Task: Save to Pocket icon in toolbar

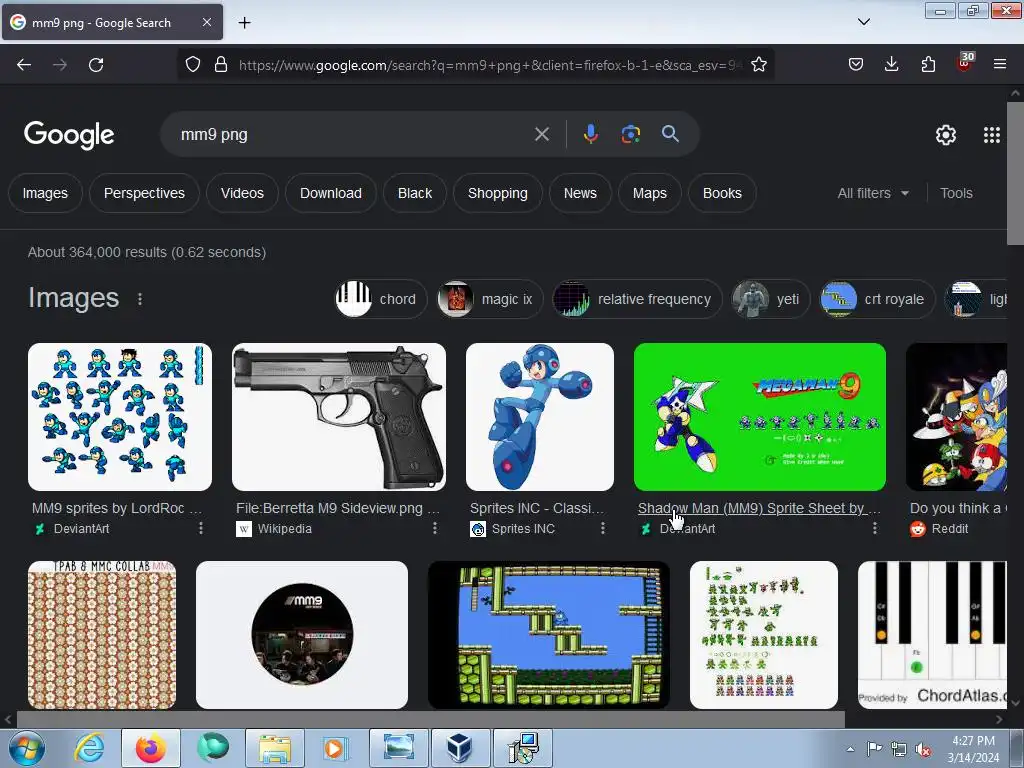Action: 856,65
